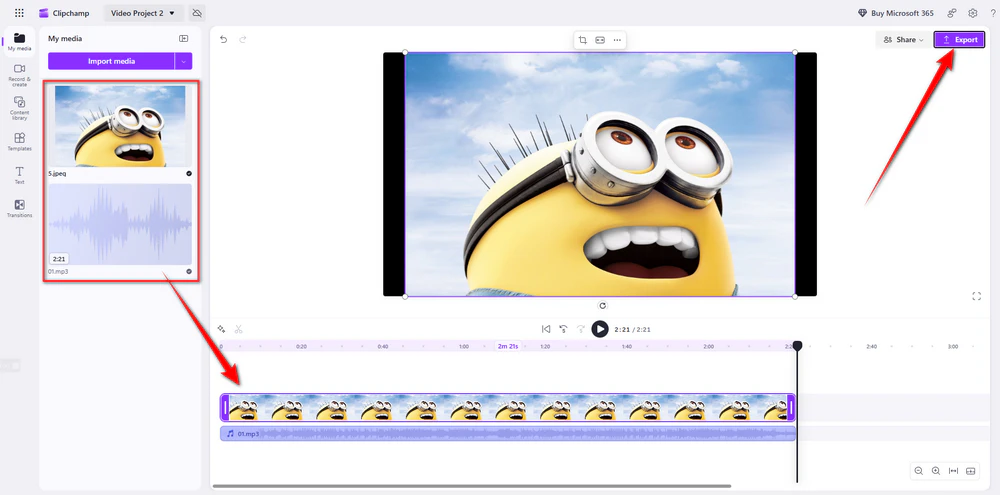This screenshot has width=1000, height=495.
Task: Click the 01.mp3 added checkmark
Action: pyautogui.click(x=189, y=272)
